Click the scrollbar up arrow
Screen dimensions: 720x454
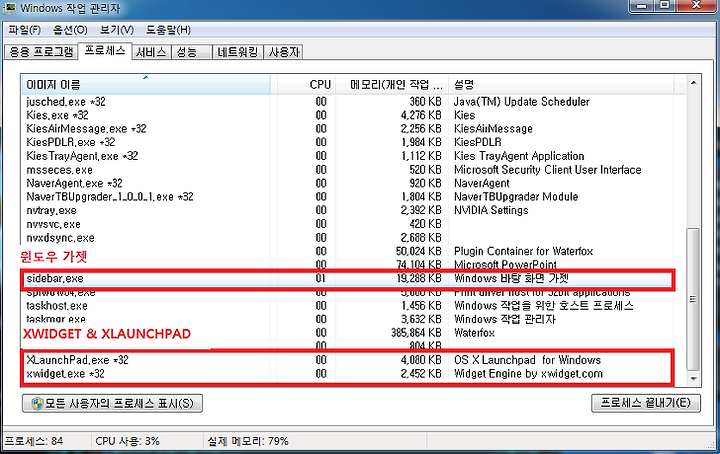693,83
